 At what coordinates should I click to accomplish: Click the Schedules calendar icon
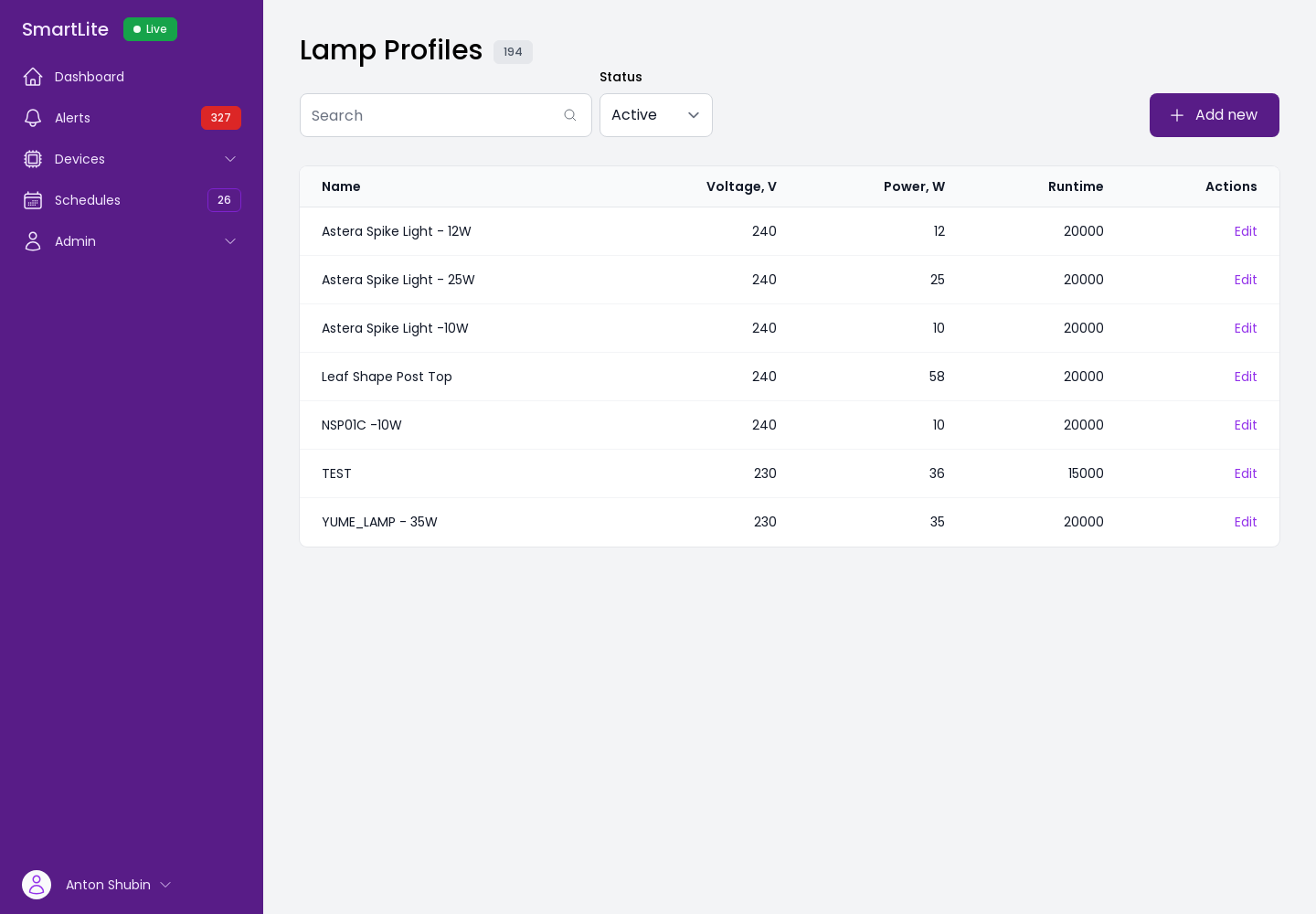point(33,200)
